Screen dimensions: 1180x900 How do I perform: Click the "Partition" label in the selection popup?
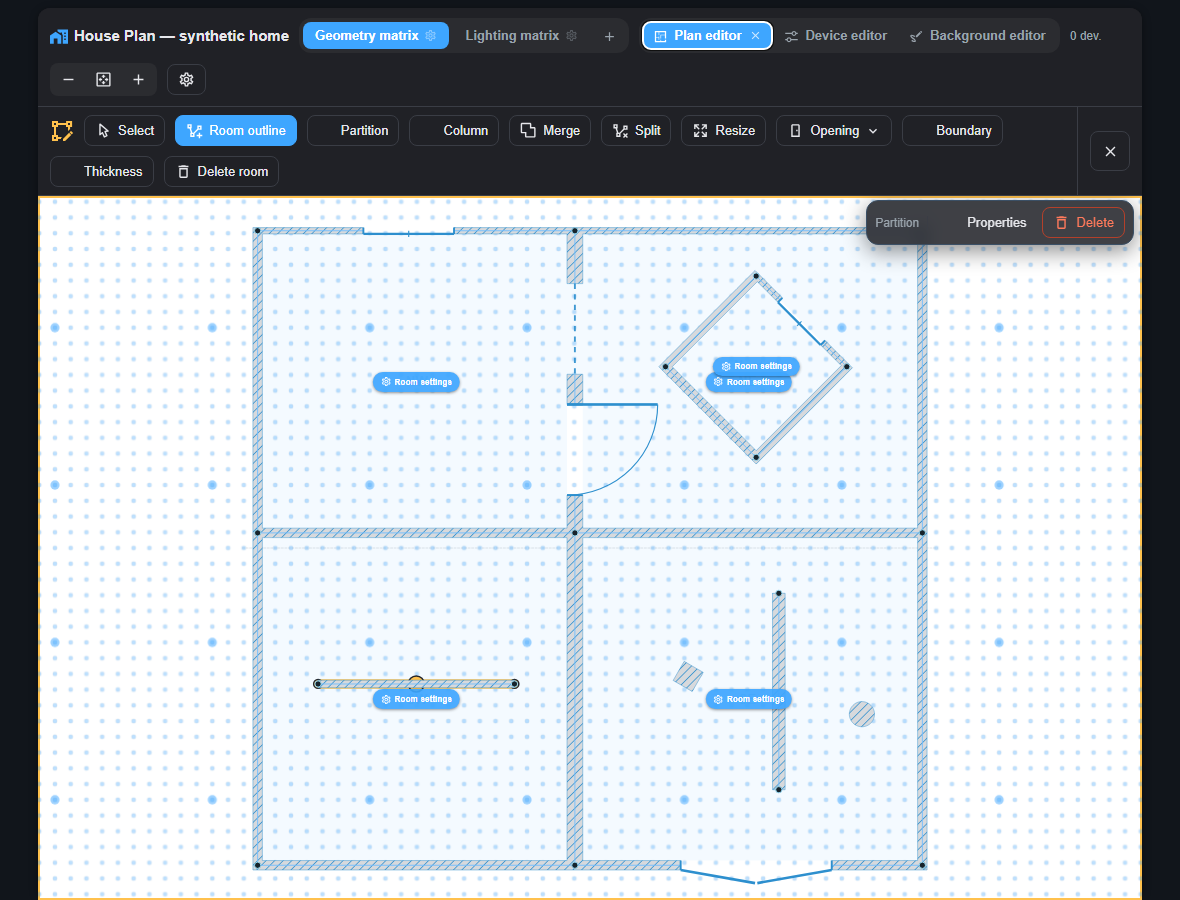click(x=897, y=223)
